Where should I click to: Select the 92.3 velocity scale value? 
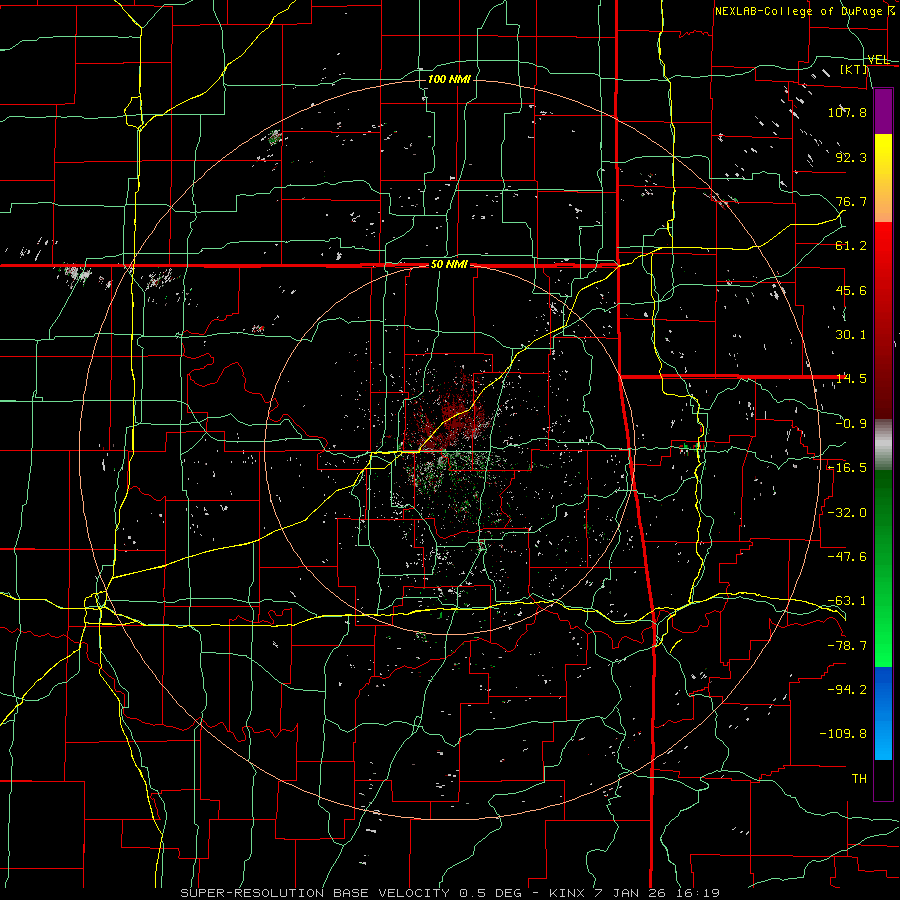click(x=851, y=157)
